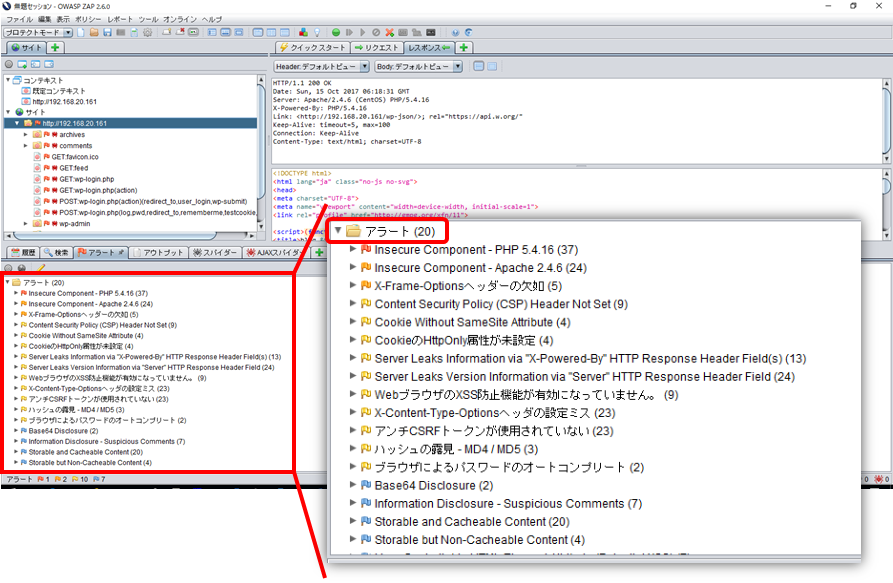Switch to the スパイダー tab

pyautogui.click(x=215, y=252)
